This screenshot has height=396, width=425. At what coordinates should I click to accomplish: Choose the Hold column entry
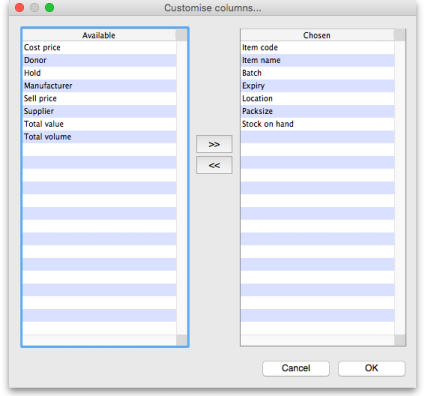click(99, 73)
